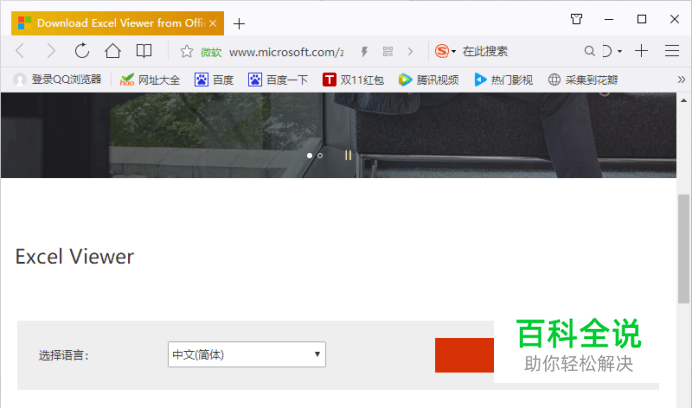Viewport: 692px width, 408px height.
Task: Pause the banner carousel
Action: (348, 155)
